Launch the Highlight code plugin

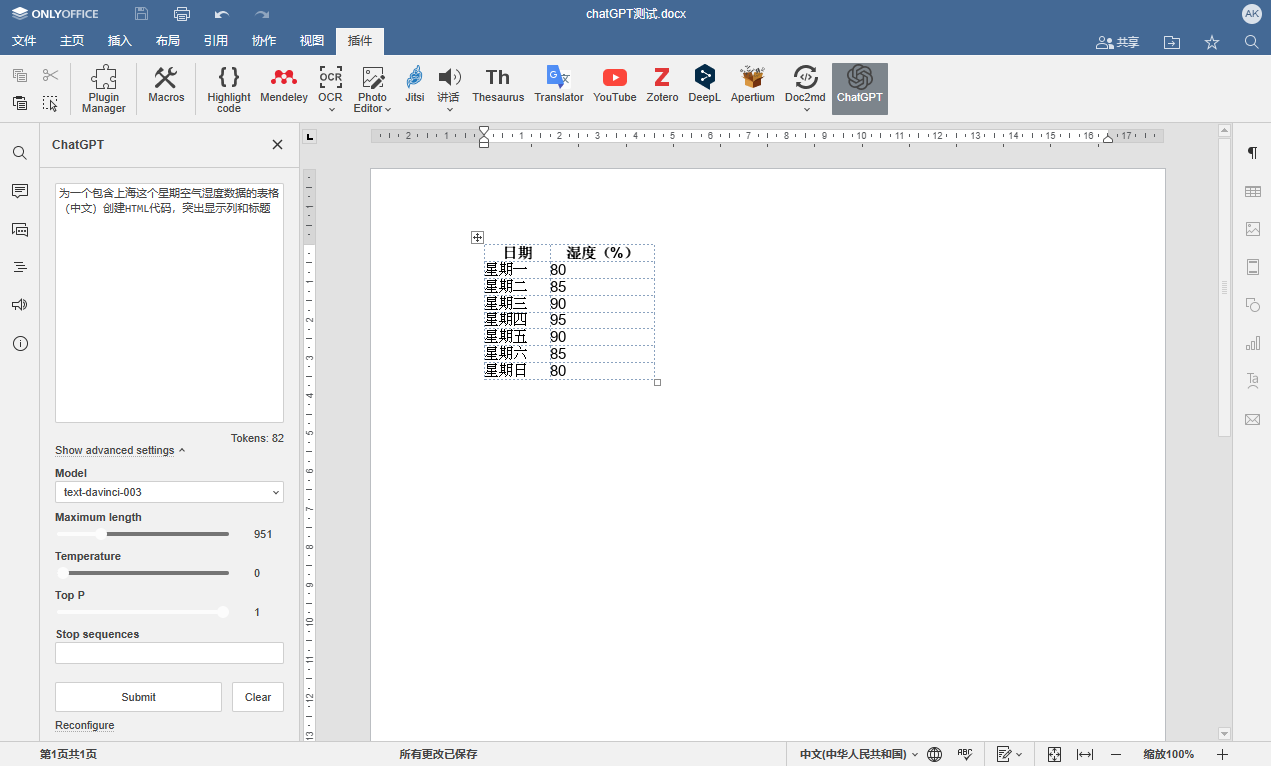point(229,89)
